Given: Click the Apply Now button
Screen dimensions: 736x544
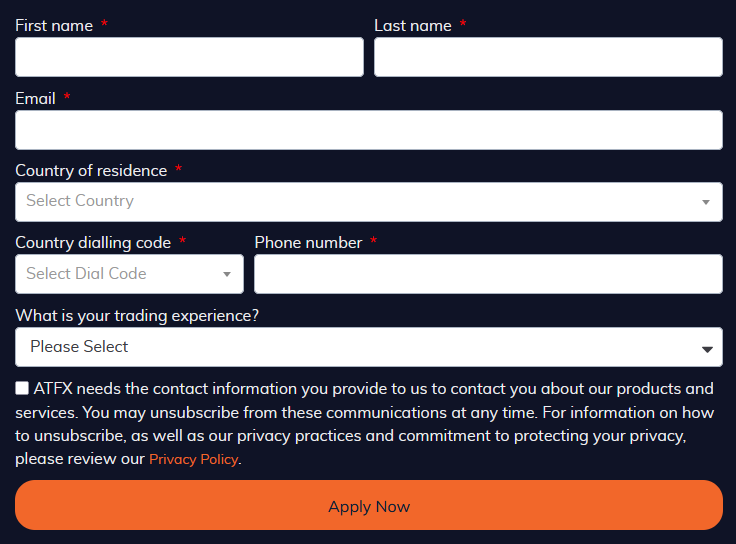Looking at the screenshot, I should click(369, 505).
